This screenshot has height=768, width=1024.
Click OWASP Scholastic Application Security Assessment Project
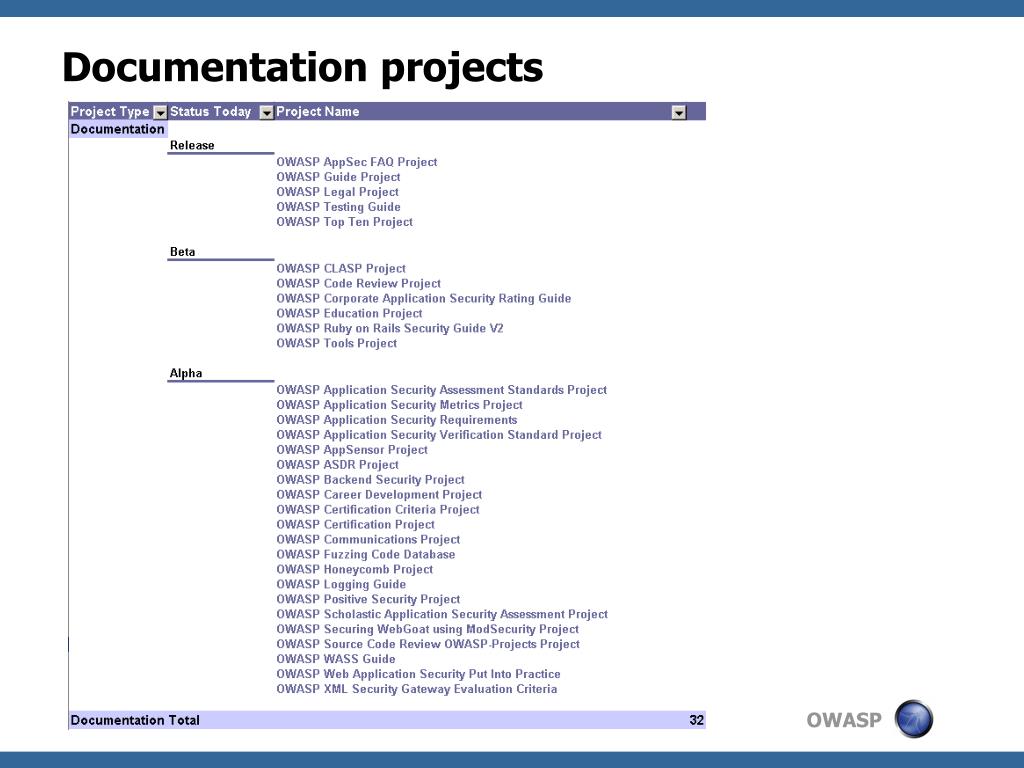click(x=442, y=615)
